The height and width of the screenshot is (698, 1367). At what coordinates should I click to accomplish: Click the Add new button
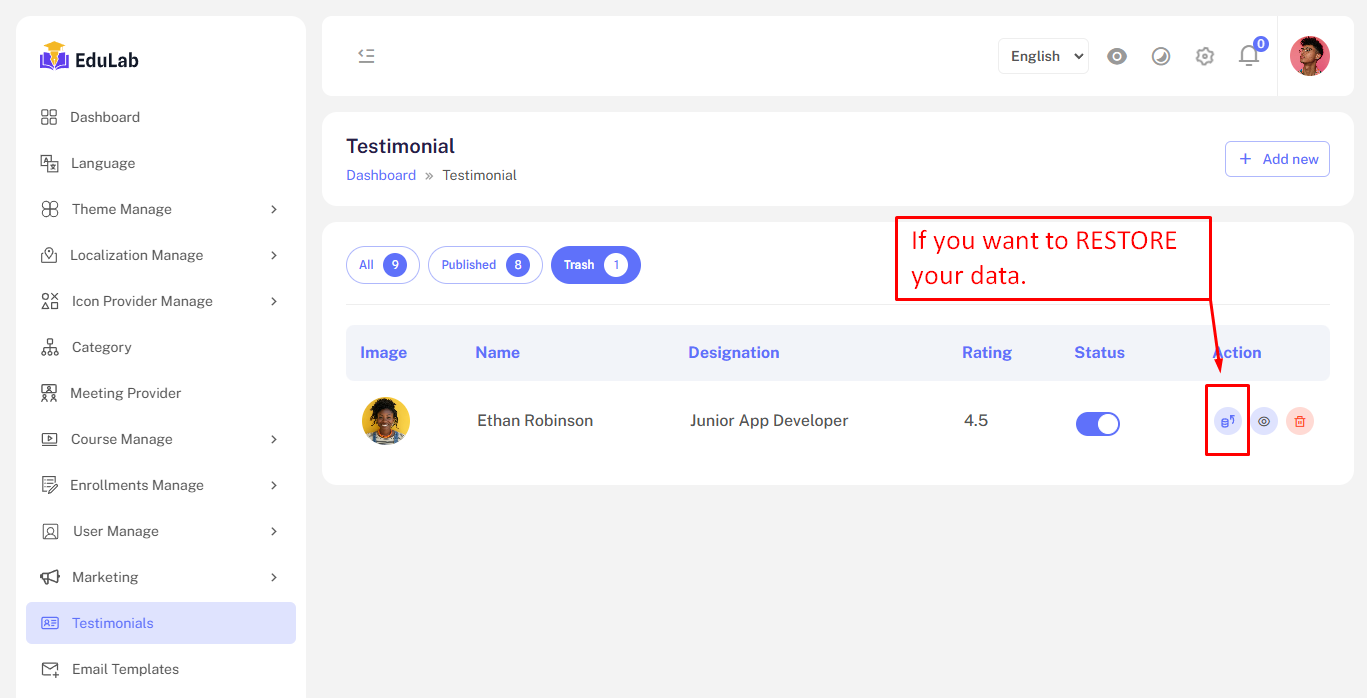coord(1277,159)
